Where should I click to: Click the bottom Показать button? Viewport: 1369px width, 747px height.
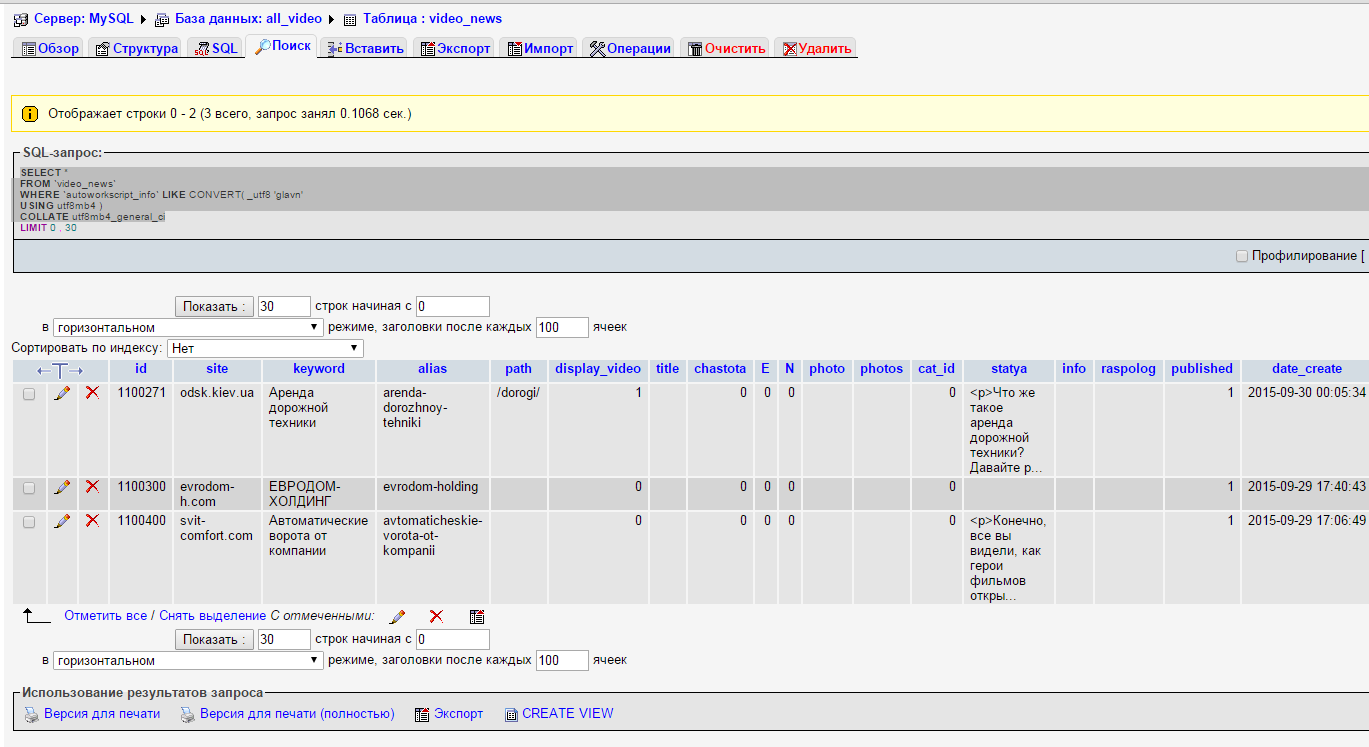tap(214, 639)
